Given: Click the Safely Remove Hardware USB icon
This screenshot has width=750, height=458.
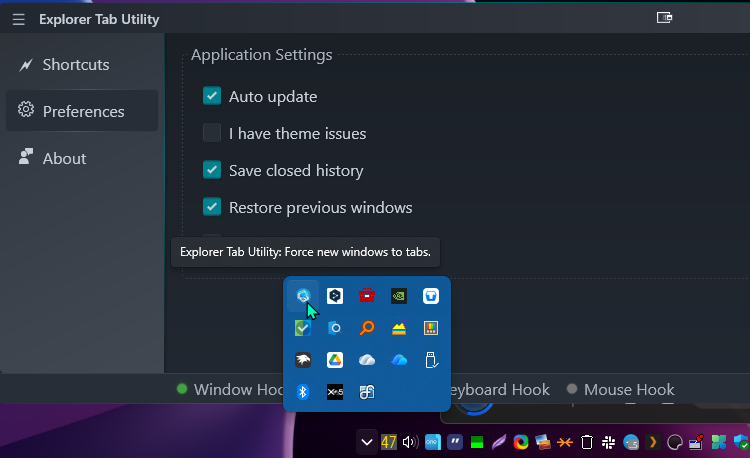Looking at the screenshot, I should [x=431, y=360].
